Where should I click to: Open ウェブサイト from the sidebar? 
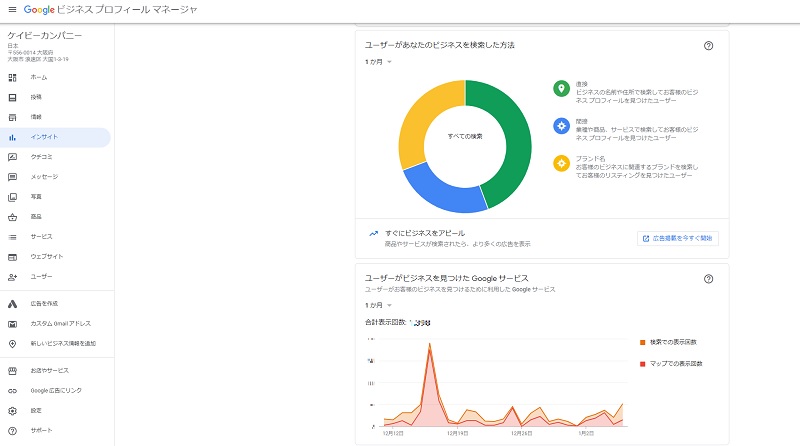(x=57, y=257)
